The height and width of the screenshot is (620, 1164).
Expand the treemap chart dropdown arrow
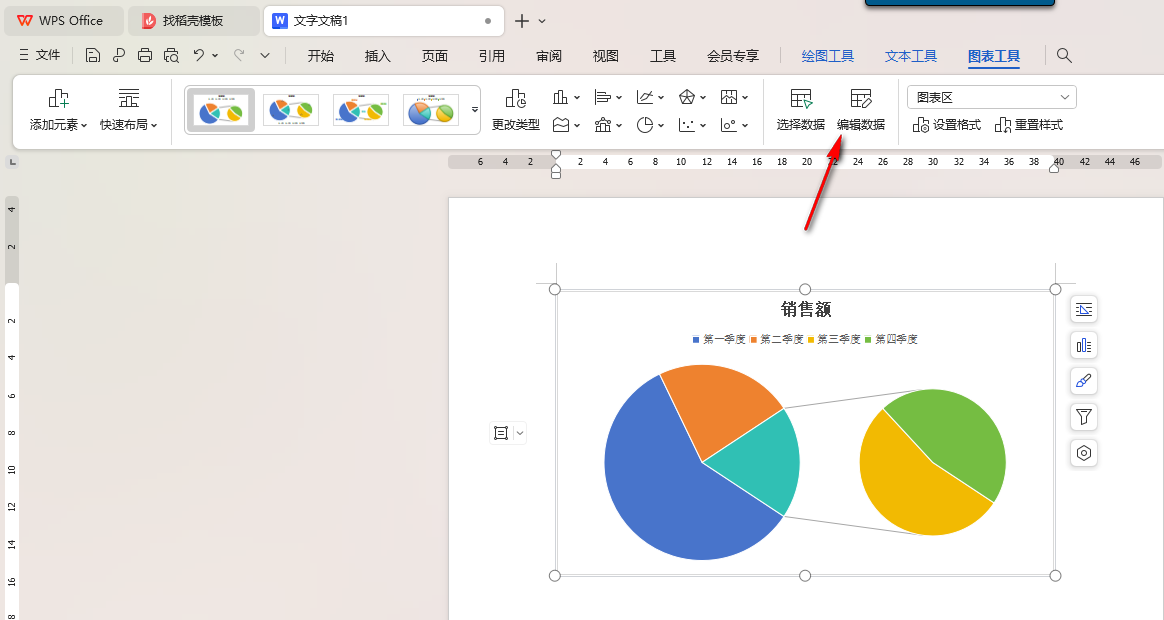(745, 97)
